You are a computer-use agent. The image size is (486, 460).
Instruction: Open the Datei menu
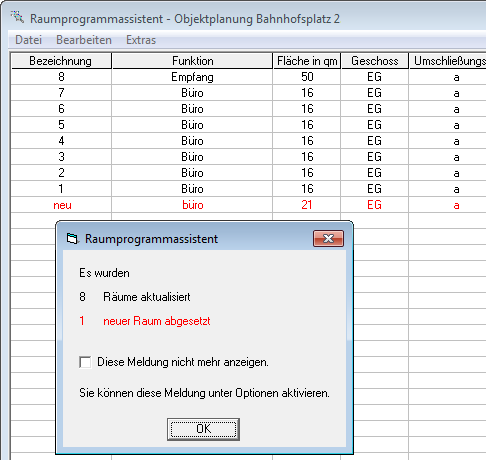pos(29,40)
